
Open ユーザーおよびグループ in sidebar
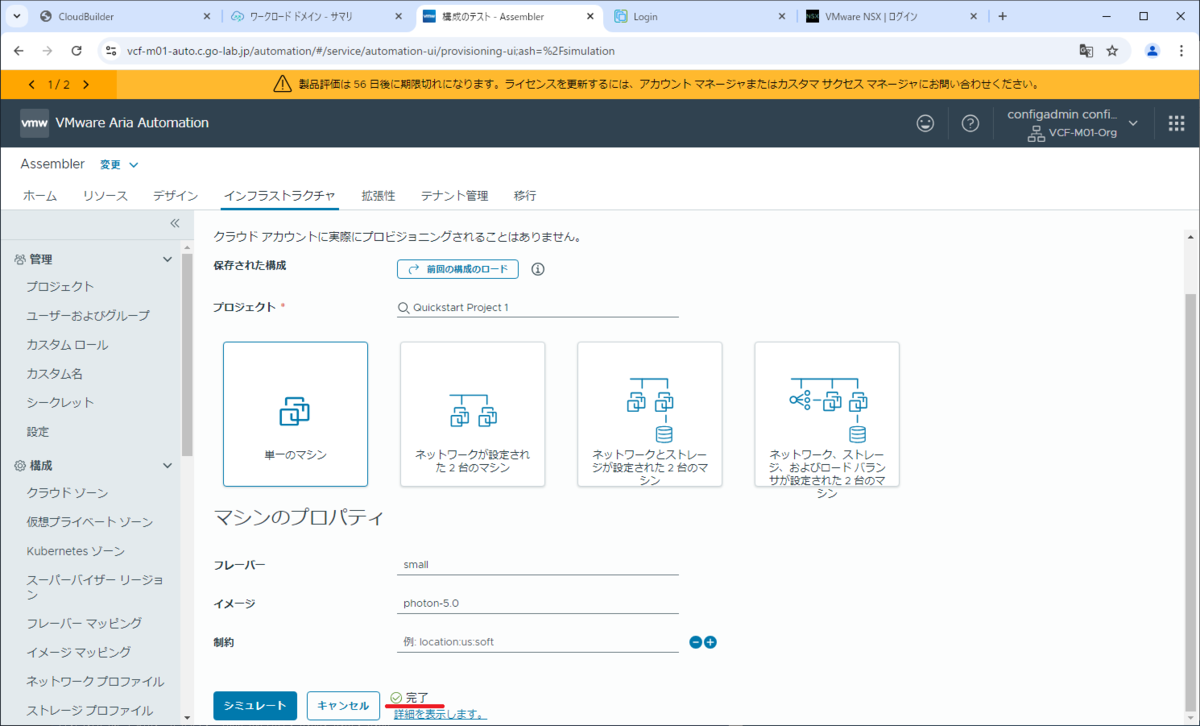88,316
